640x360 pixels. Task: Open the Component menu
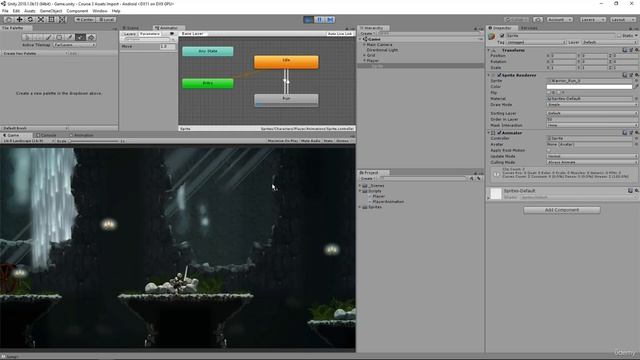(77, 11)
